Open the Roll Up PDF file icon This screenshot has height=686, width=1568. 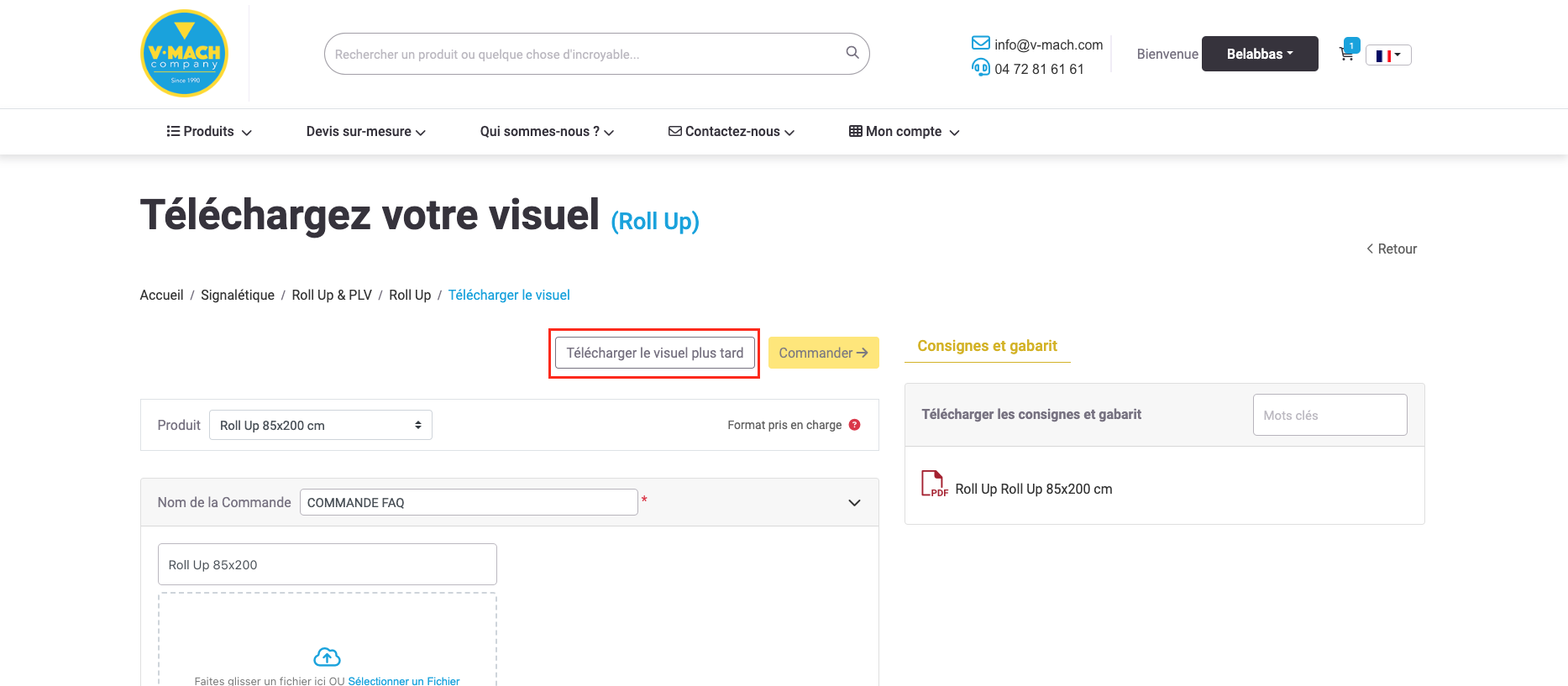pos(934,484)
